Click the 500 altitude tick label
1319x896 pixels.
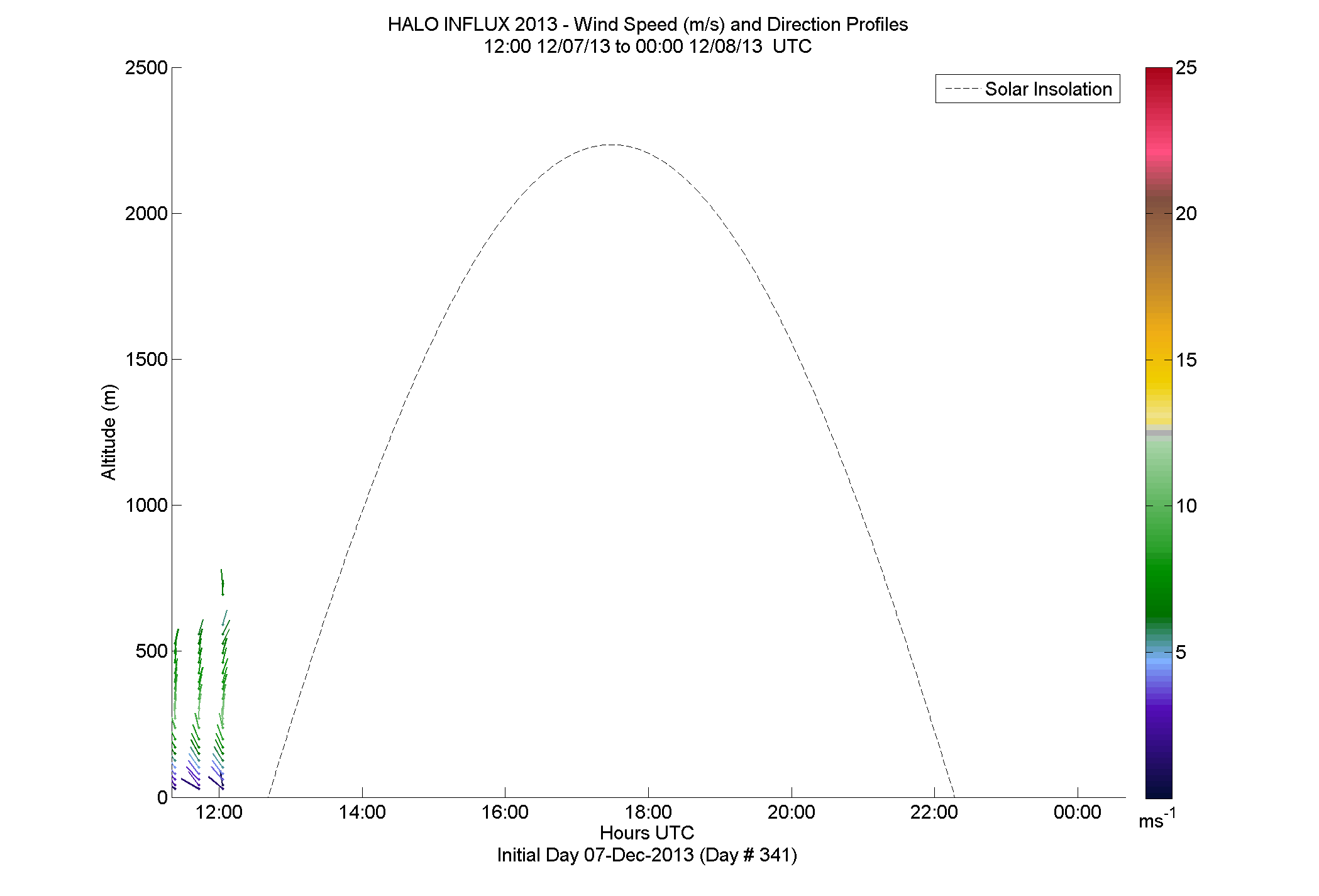click(152, 651)
